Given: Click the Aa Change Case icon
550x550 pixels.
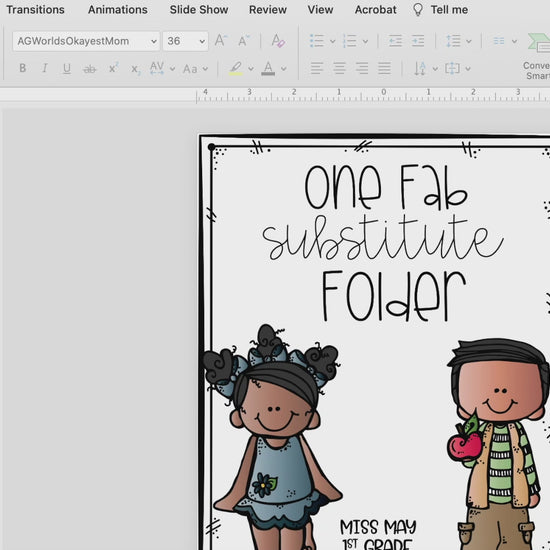Looking at the screenshot, I should [190, 69].
